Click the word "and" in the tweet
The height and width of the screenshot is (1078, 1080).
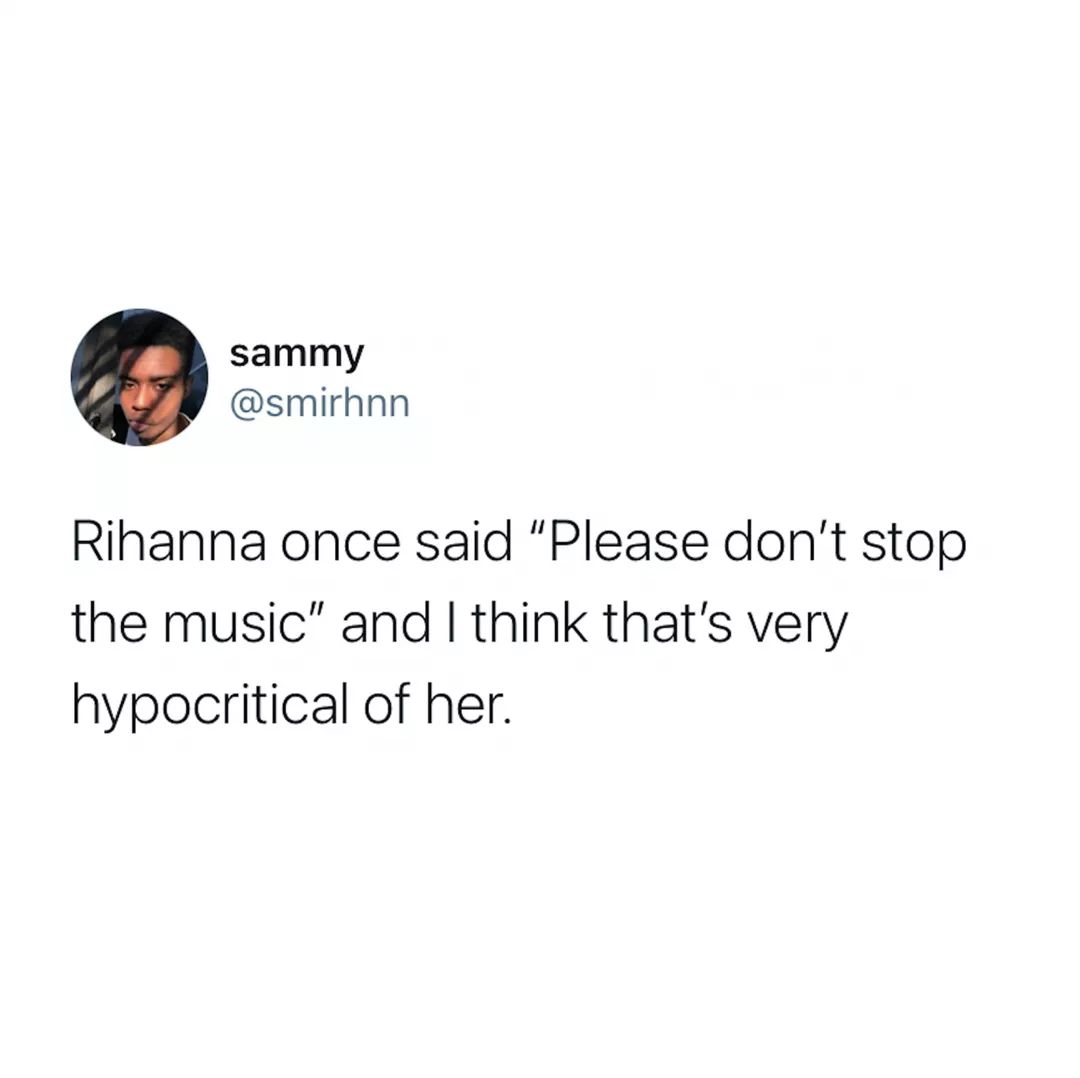(x=386, y=623)
